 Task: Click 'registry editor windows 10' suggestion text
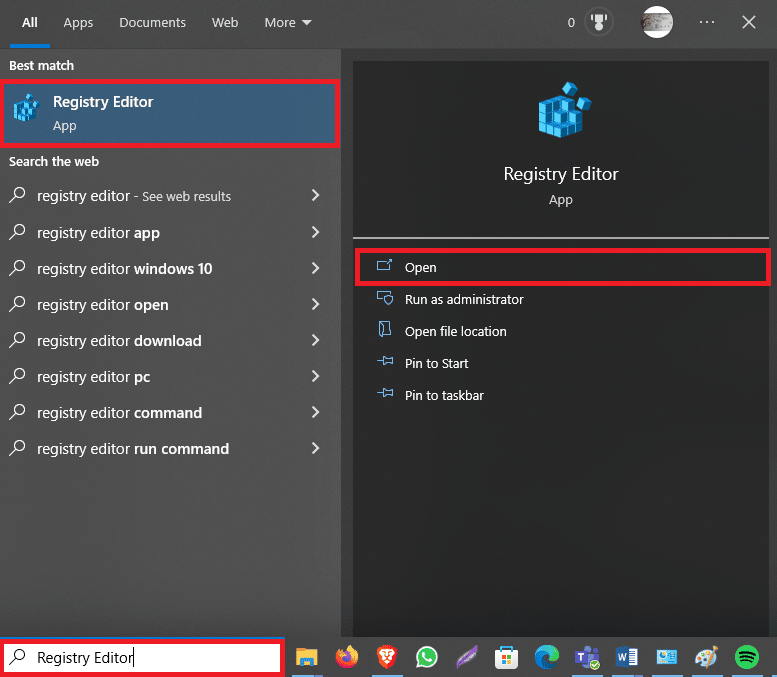click(x=124, y=269)
